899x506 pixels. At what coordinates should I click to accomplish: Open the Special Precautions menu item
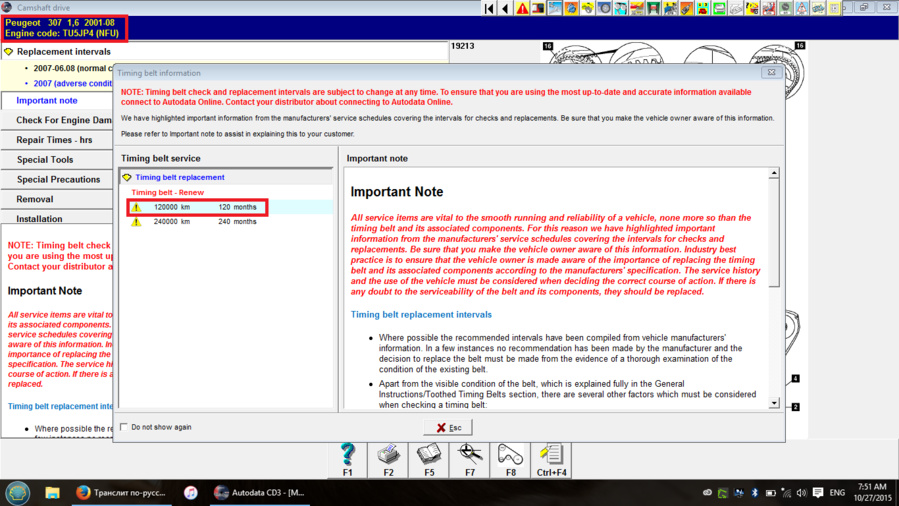pos(58,179)
